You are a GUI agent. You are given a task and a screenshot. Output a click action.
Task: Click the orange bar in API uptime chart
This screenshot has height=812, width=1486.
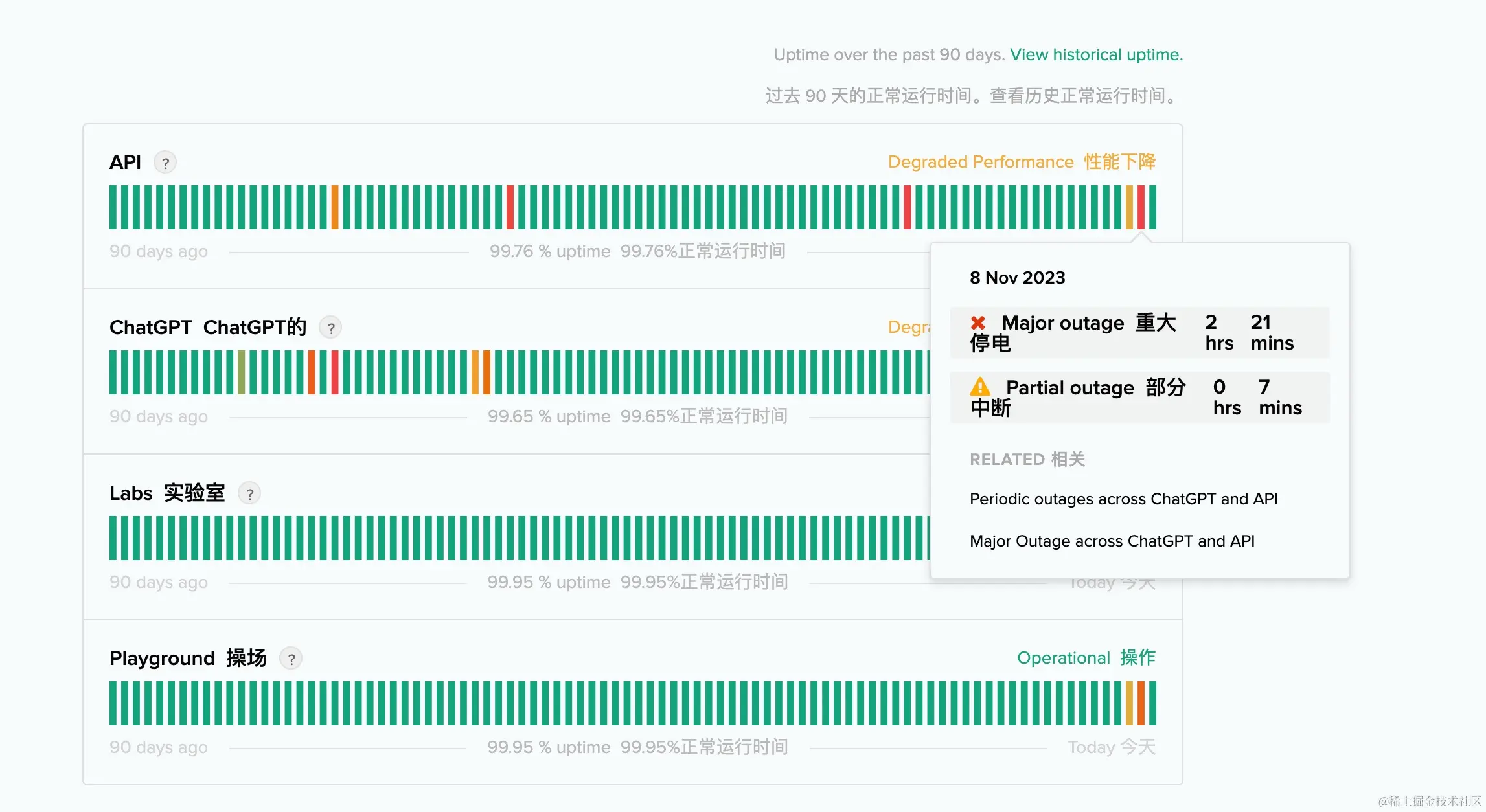(335, 207)
